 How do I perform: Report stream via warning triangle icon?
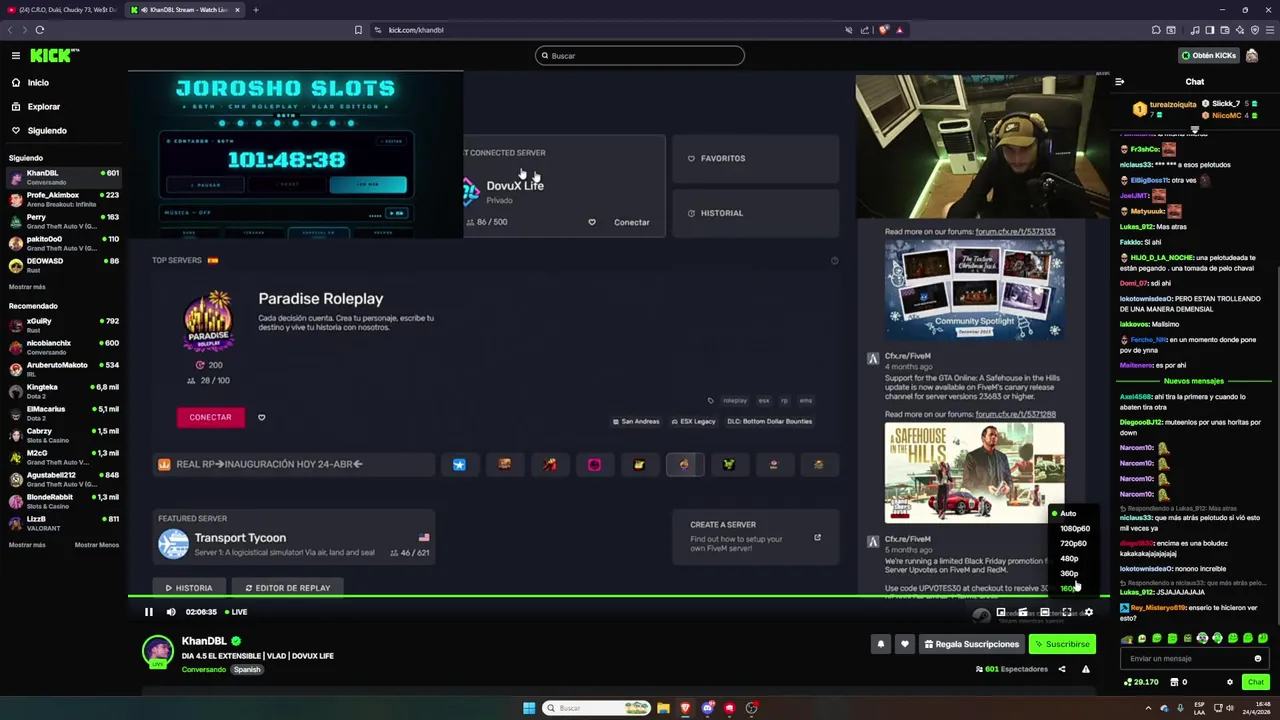(x=1085, y=669)
